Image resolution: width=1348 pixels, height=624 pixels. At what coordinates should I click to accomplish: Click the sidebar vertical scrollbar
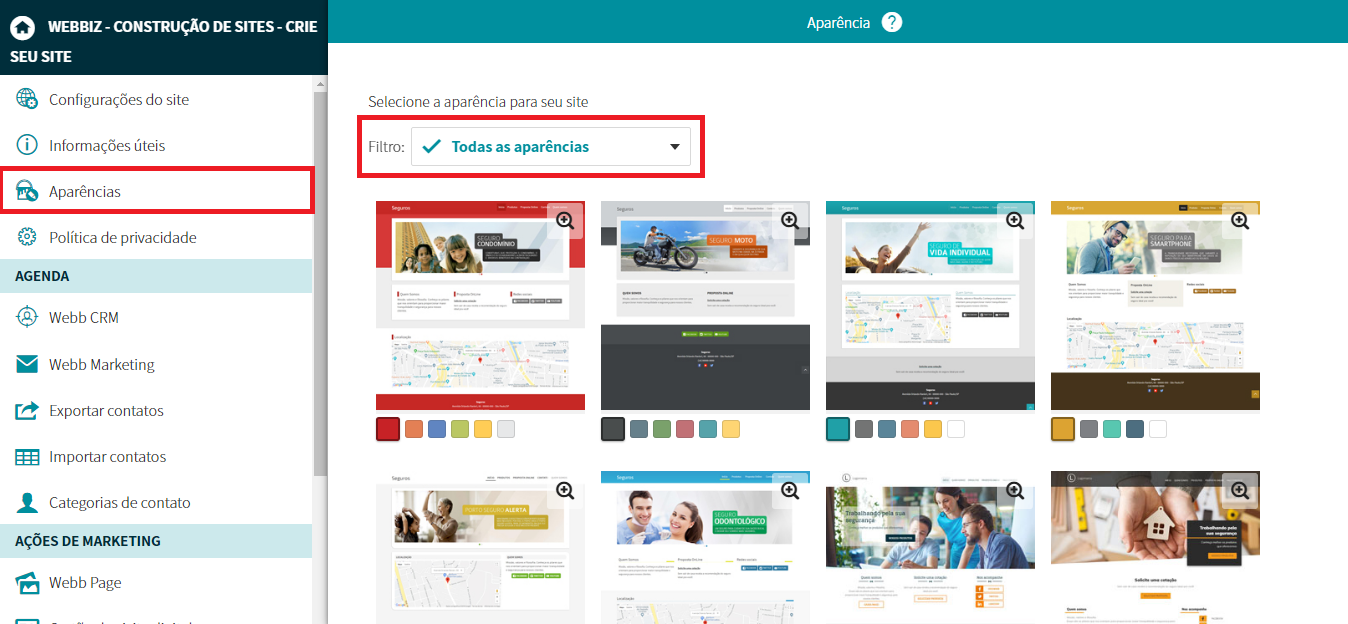coord(320,280)
